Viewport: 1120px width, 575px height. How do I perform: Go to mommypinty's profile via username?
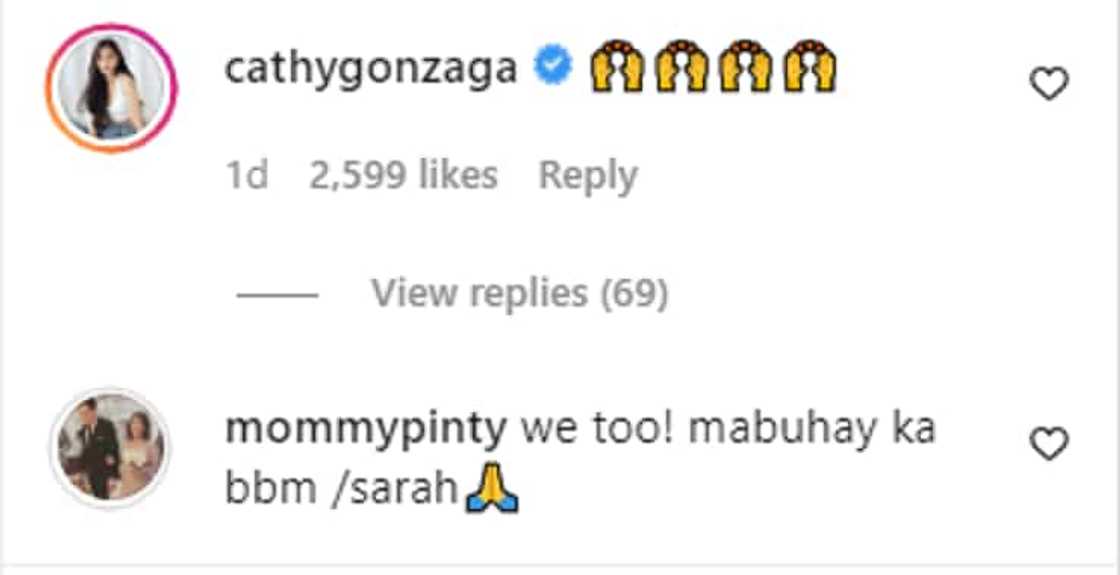[x=366, y=430]
